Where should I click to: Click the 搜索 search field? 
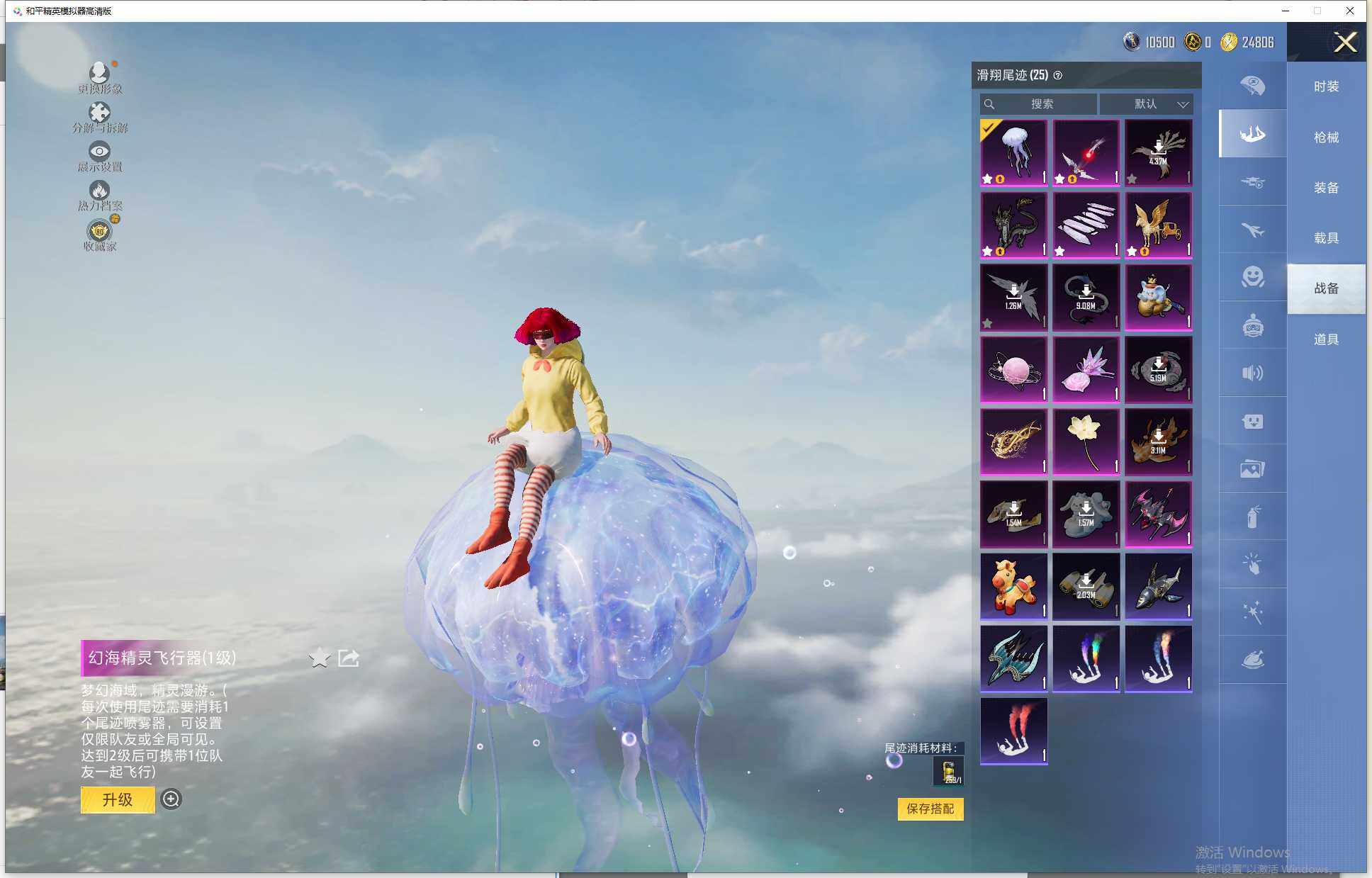pos(1040,104)
